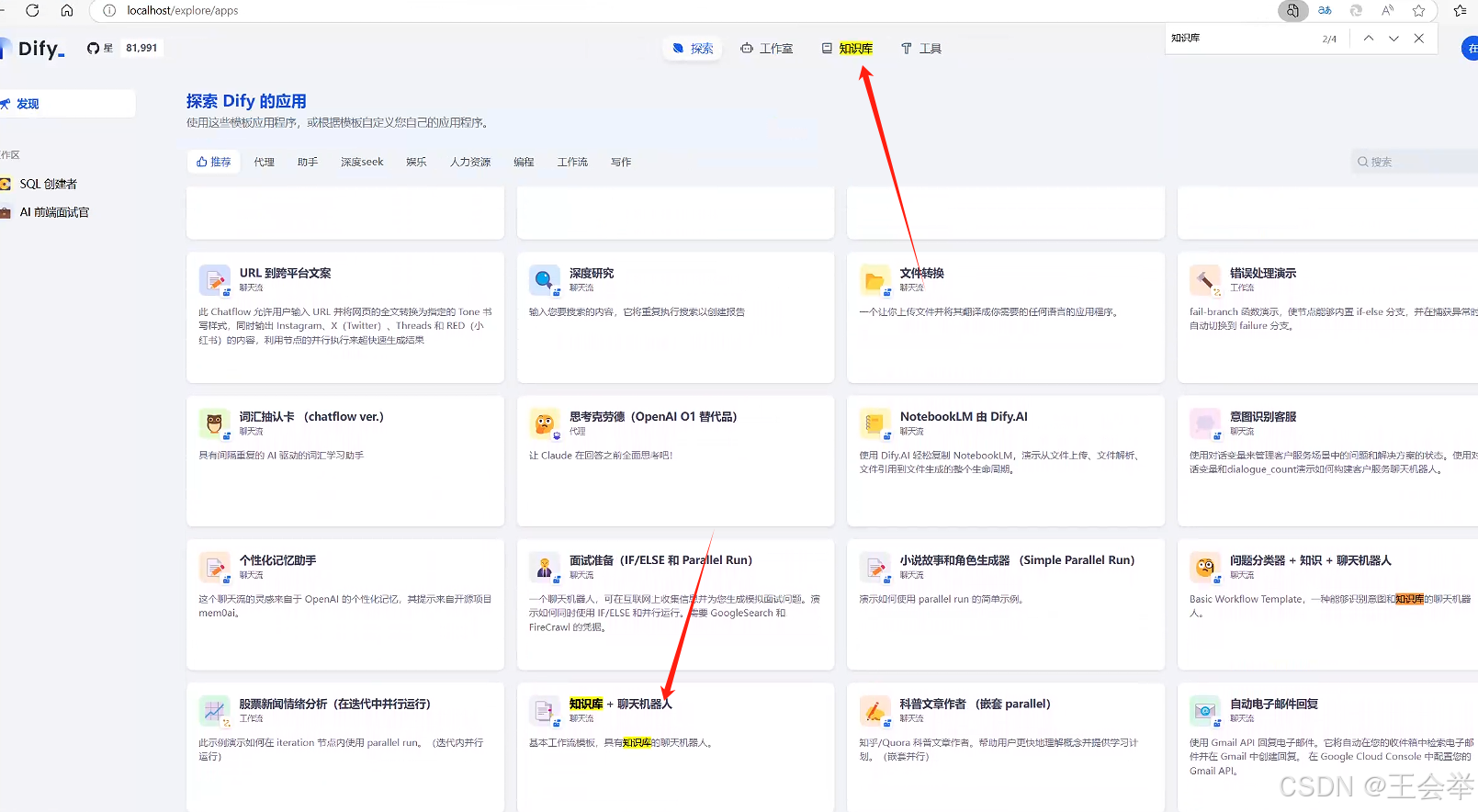This screenshot has height=812, width=1478.
Task: Open the 小说故事和角色生成器 icon
Action: [x=874, y=567]
